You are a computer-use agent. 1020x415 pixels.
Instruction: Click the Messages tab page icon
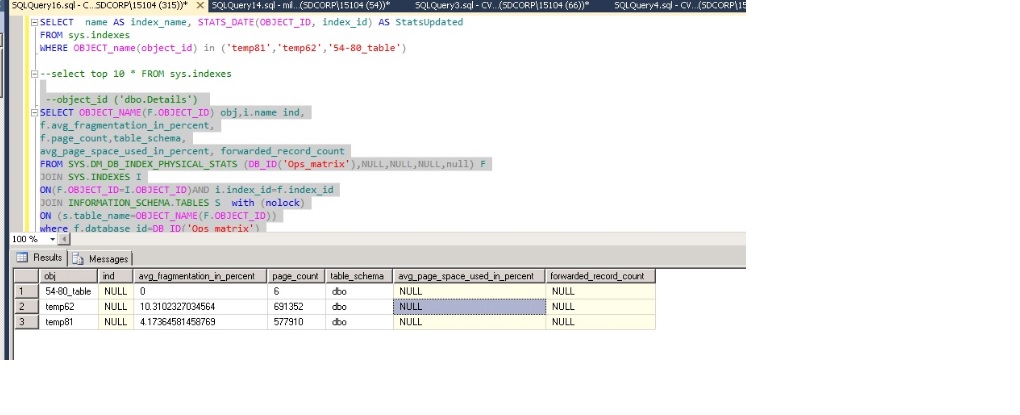click(78, 259)
